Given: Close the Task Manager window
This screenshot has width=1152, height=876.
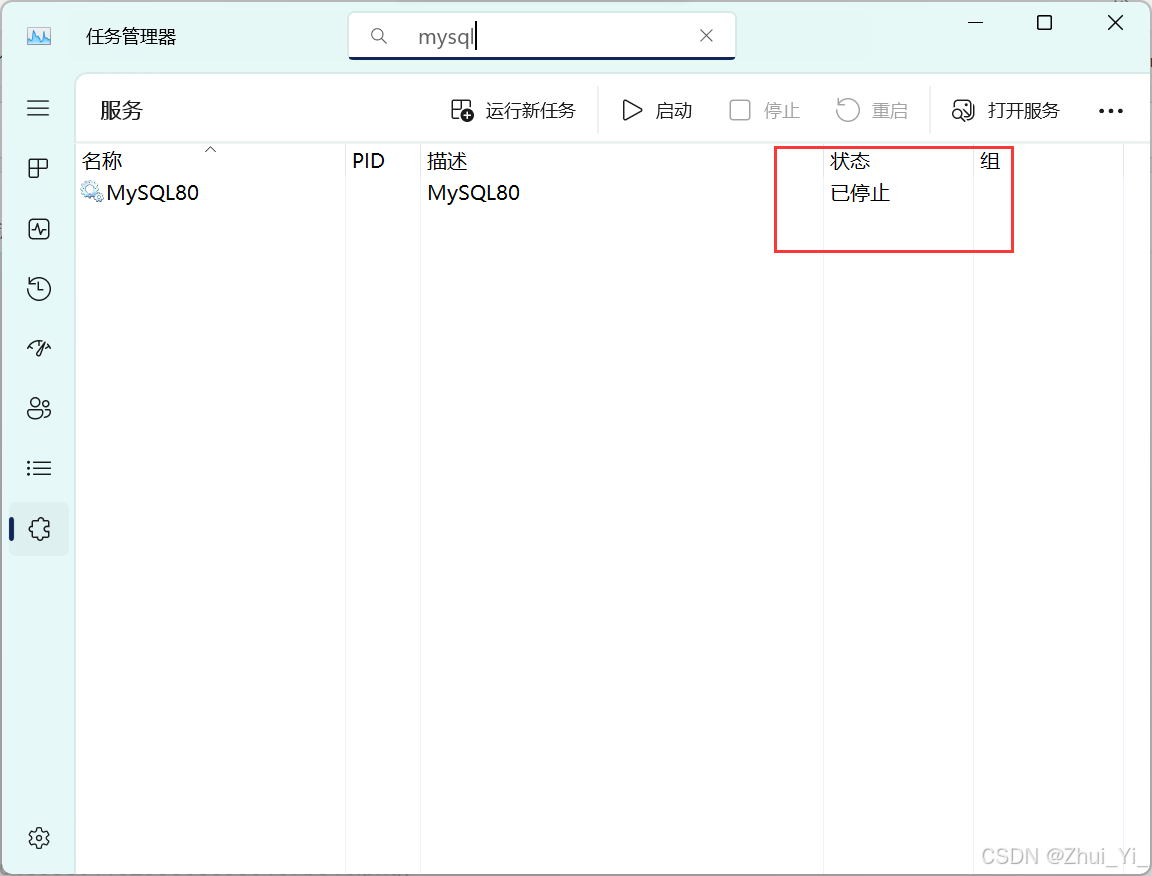Looking at the screenshot, I should pos(1115,23).
